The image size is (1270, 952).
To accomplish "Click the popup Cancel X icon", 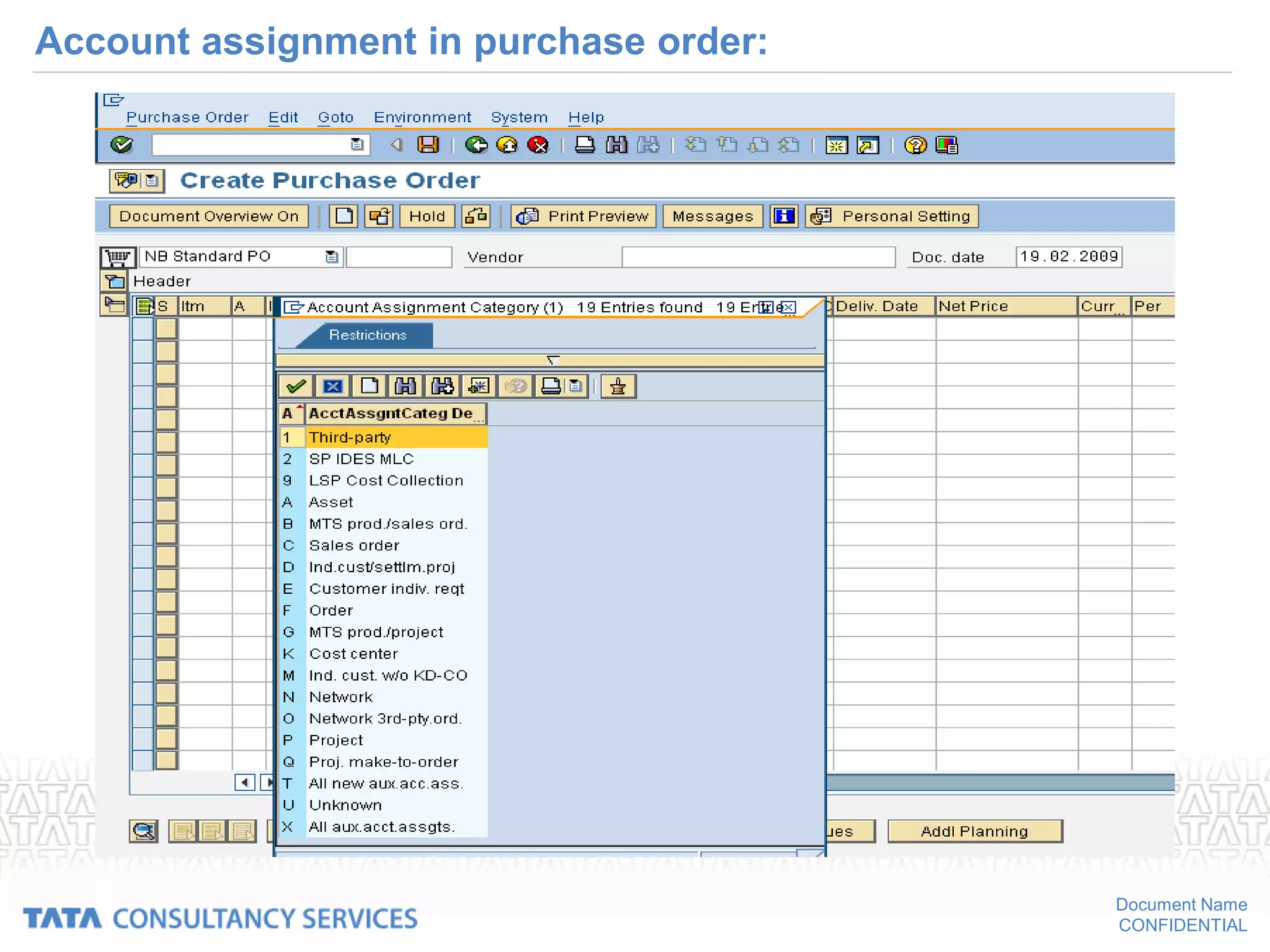I will click(332, 387).
